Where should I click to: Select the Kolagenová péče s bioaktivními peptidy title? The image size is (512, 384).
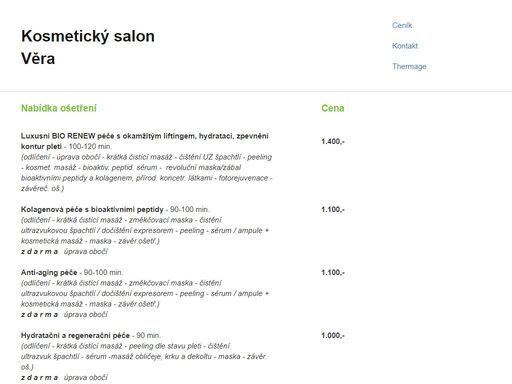(92, 209)
